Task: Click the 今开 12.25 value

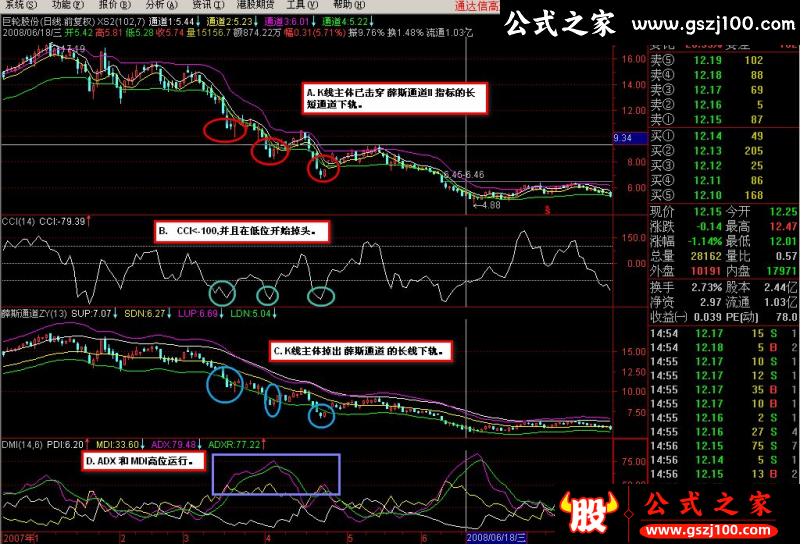Action: pos(783,211)
